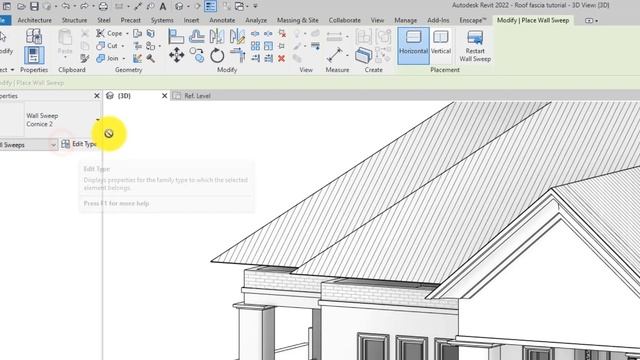Click the Rotate tool icon
This screenshot has height=360, width=640.
[217, 55]
